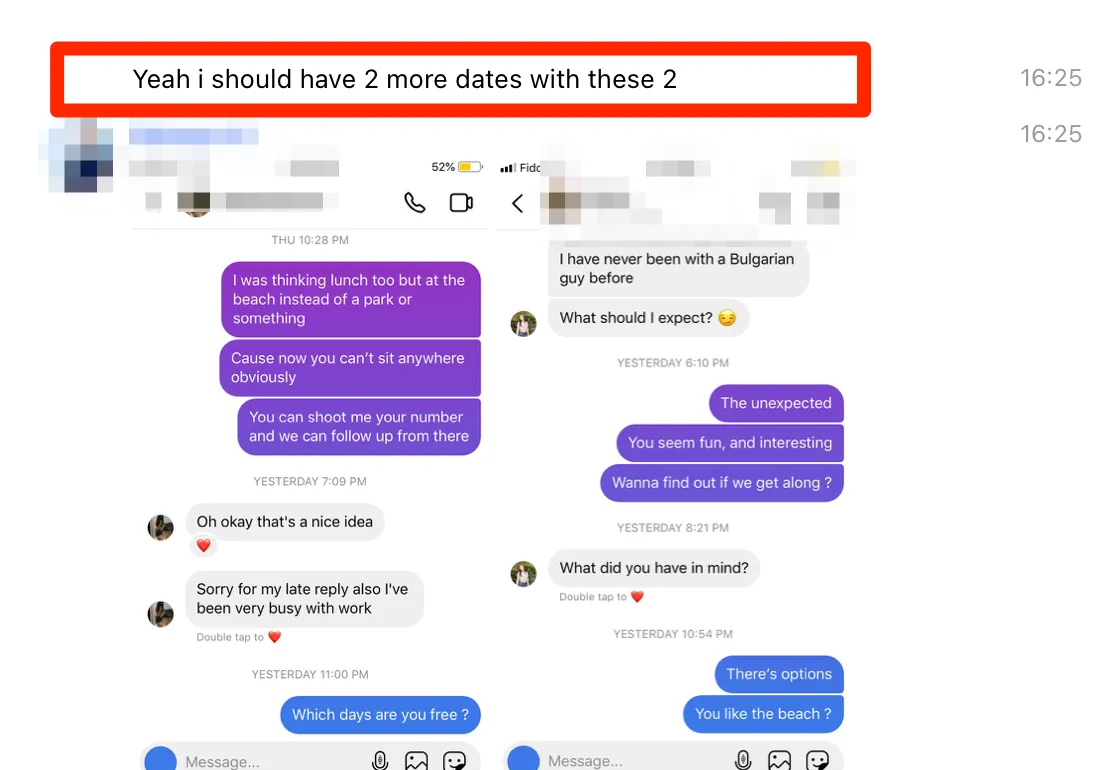Open image picker in left chat
The image size is (1114, 770).
pyautogui.click(x=416, y=760)
